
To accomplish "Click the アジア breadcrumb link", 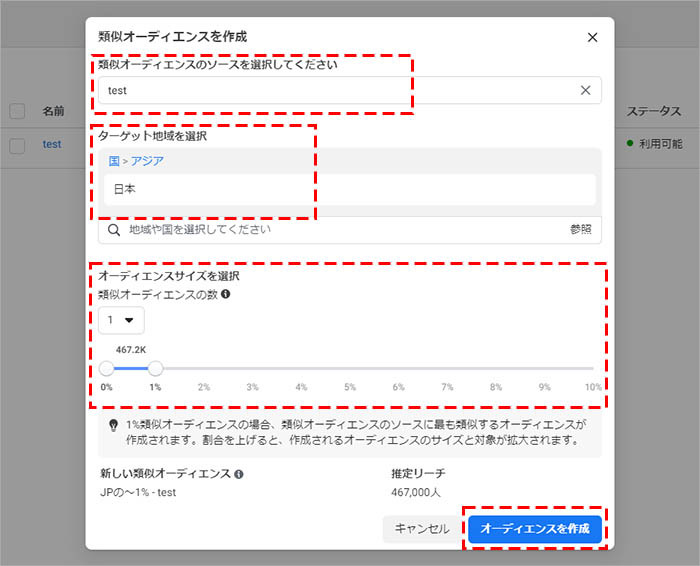I will pyautogui.click(x=146, y=161).
